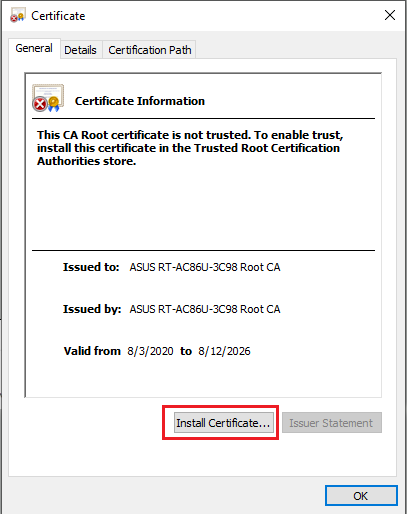
Task: Click the 'Issued to:' label
Action: click(x=91, y=267)
